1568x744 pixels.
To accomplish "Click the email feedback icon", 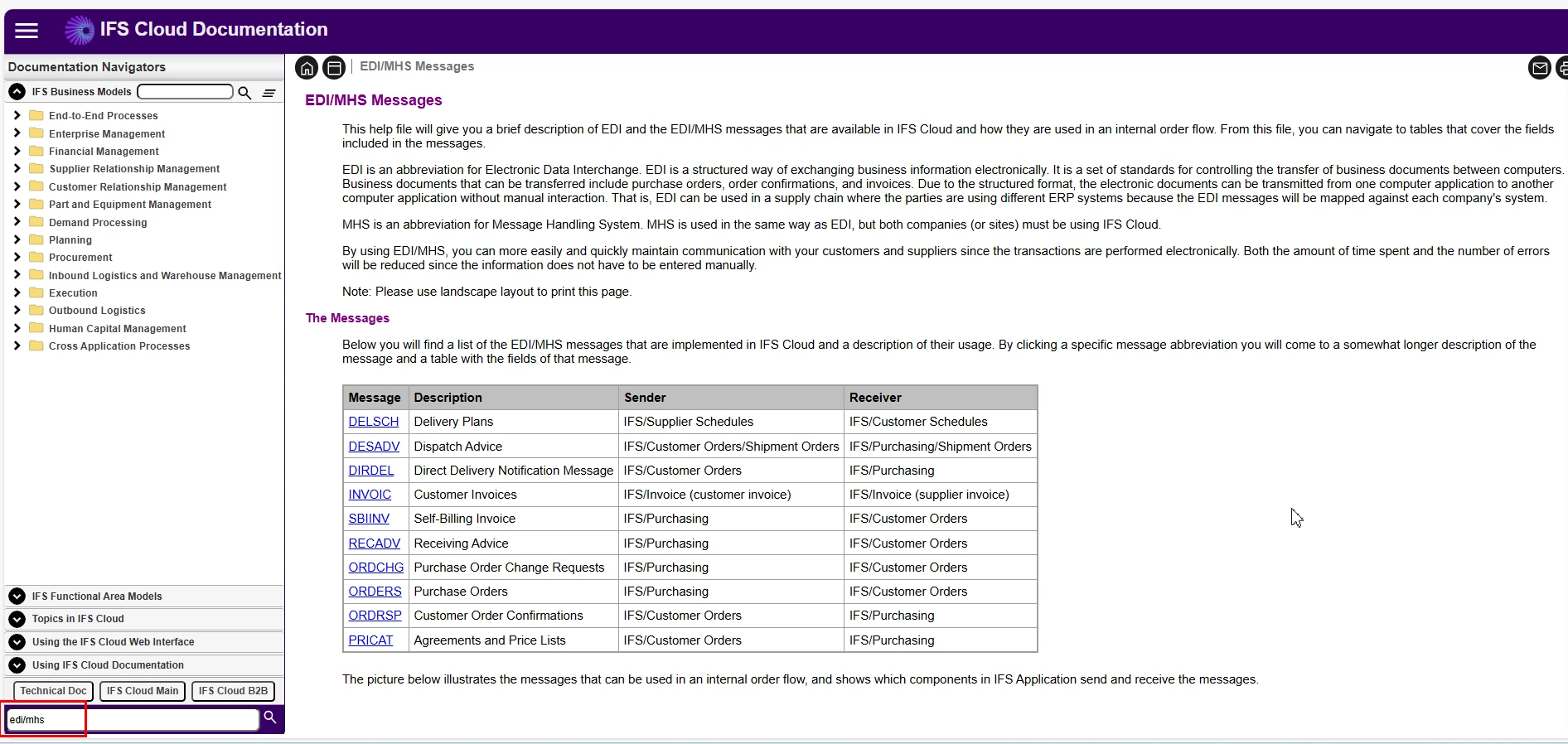I will coord(1539,68).
